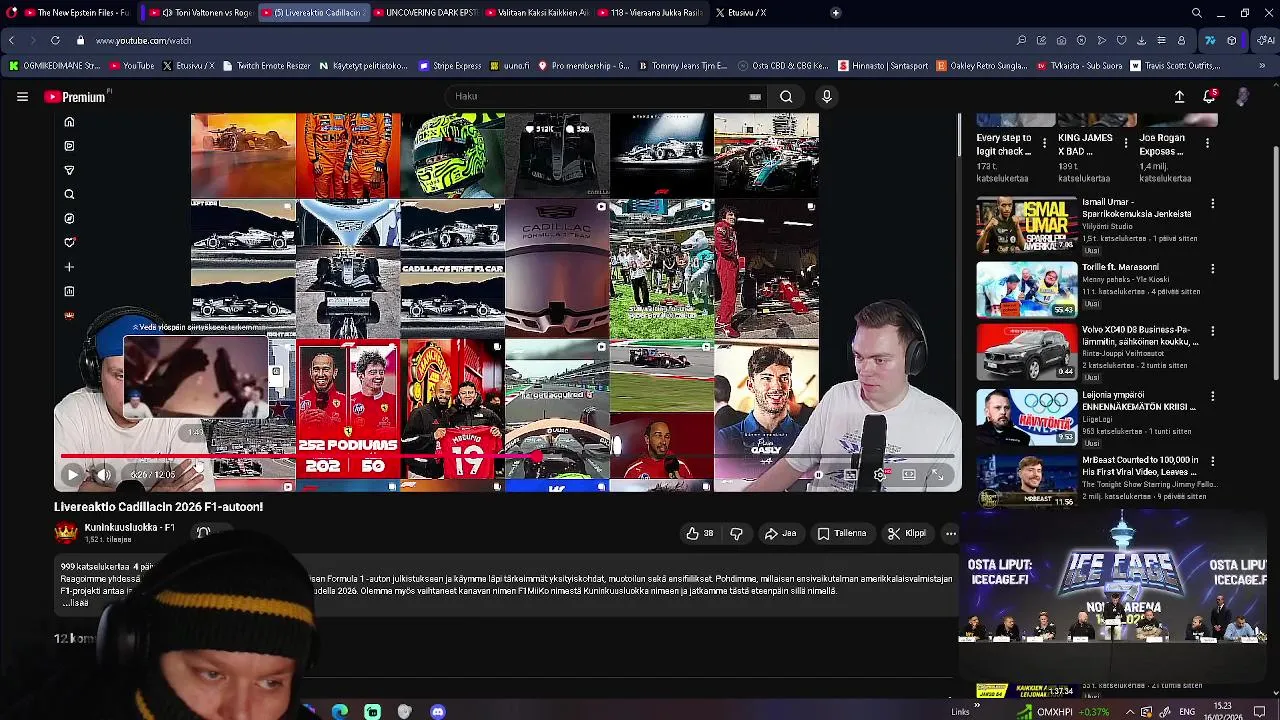Go to YouTube Premium home logo
1280x720 pixels.
tap(75, 97)
